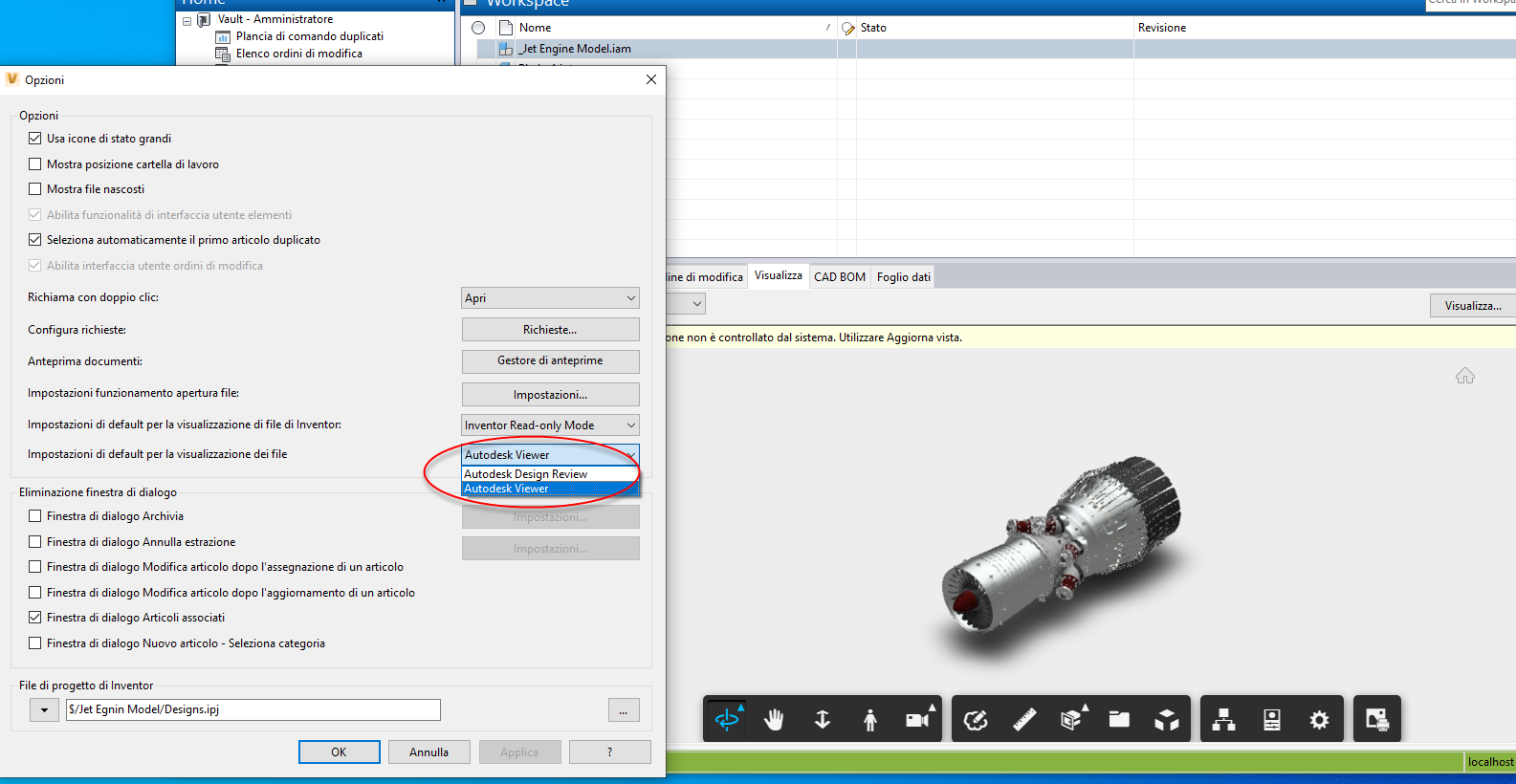Click the Home view icon in viewer
This screenshot has height=784, width=1516.
pos(1465,376)
